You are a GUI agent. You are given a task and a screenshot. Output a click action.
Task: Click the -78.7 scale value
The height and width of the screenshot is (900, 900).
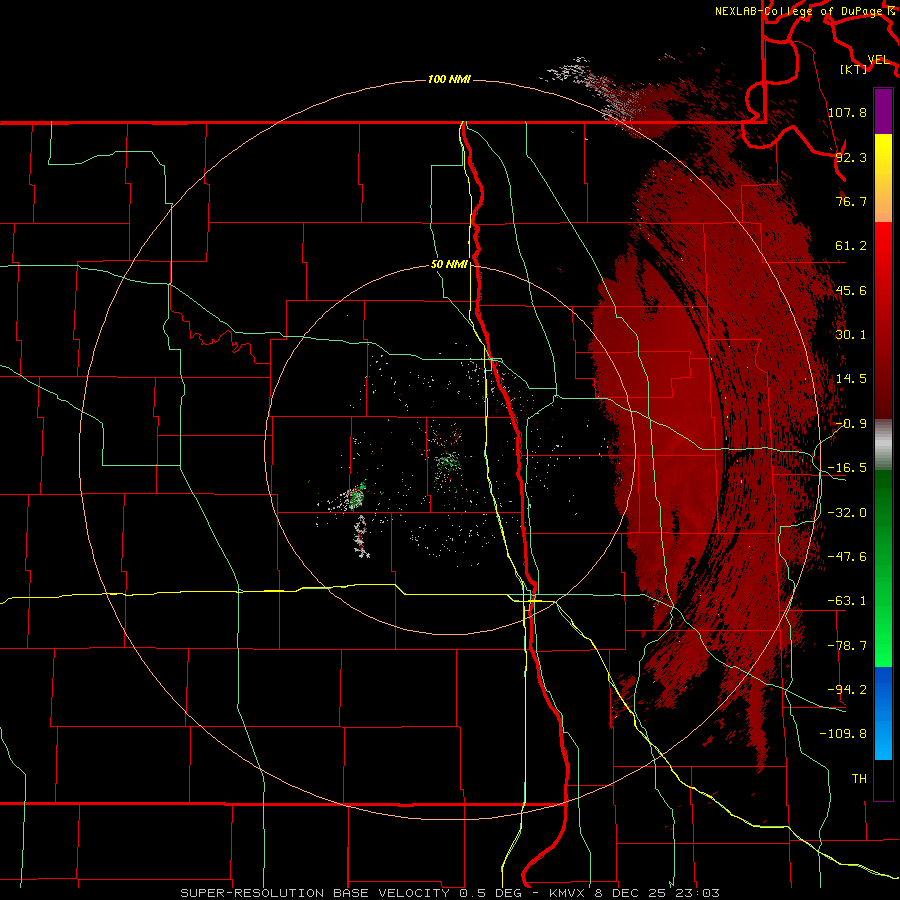[847, 646]
